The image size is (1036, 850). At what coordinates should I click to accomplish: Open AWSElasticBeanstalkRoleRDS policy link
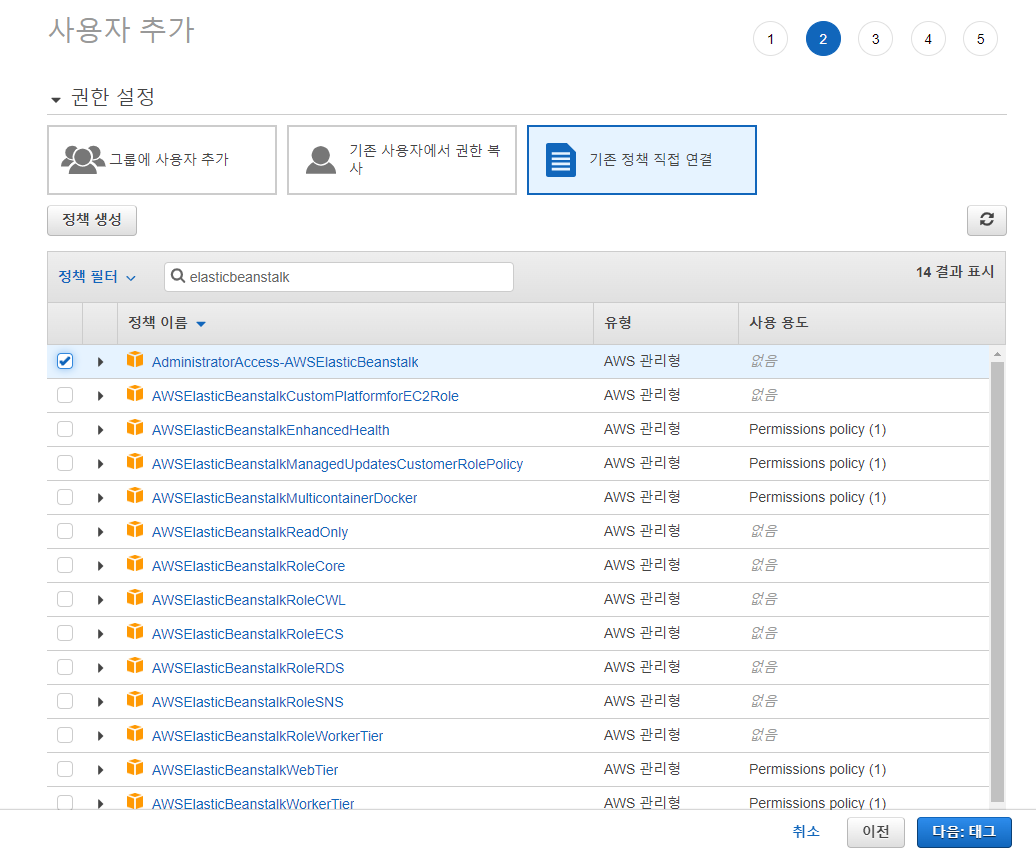point(248,668)
